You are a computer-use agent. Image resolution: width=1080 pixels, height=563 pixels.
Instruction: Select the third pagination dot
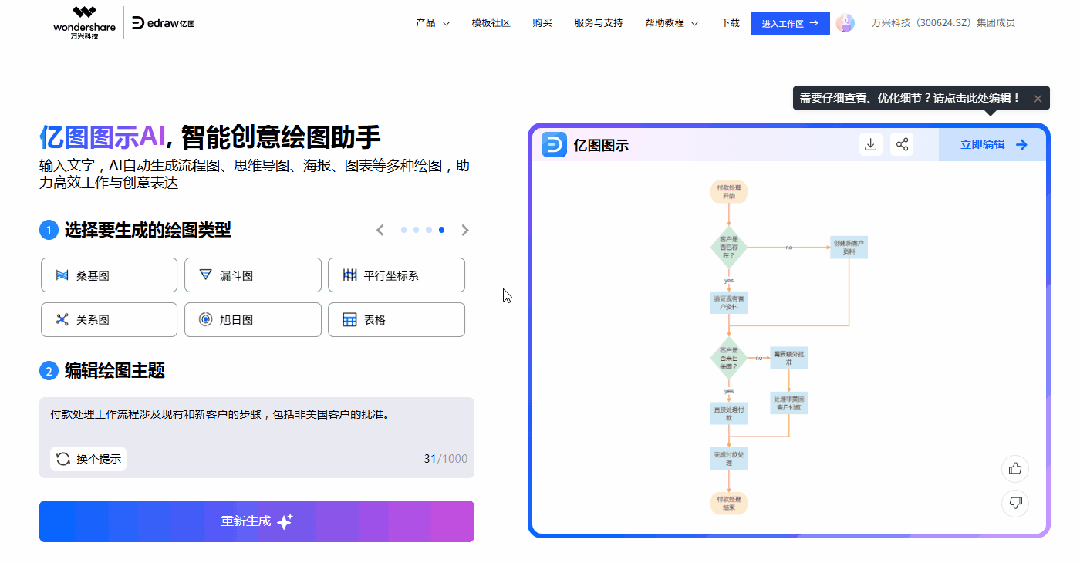(428, 230)
